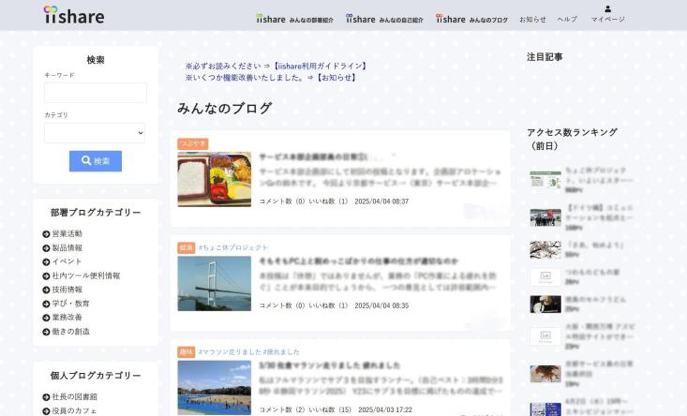This screenshot has height=416, width=687.
Task: Click arrow icon beside 製品情報 category
Action: [x=47, y=248]
